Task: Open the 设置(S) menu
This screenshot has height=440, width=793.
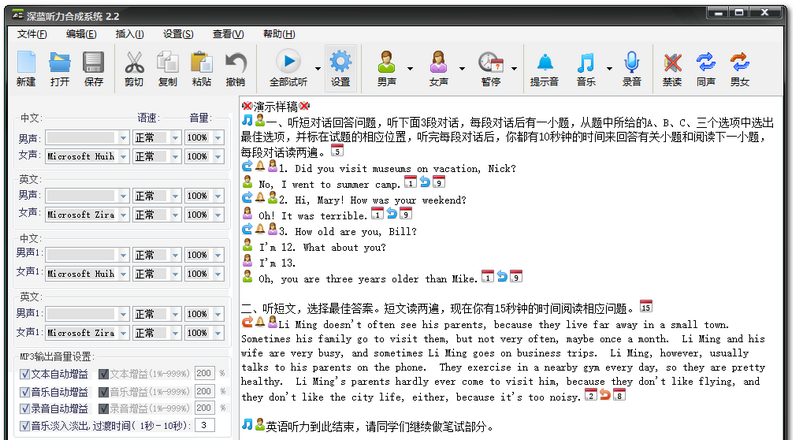Action: 178,34
